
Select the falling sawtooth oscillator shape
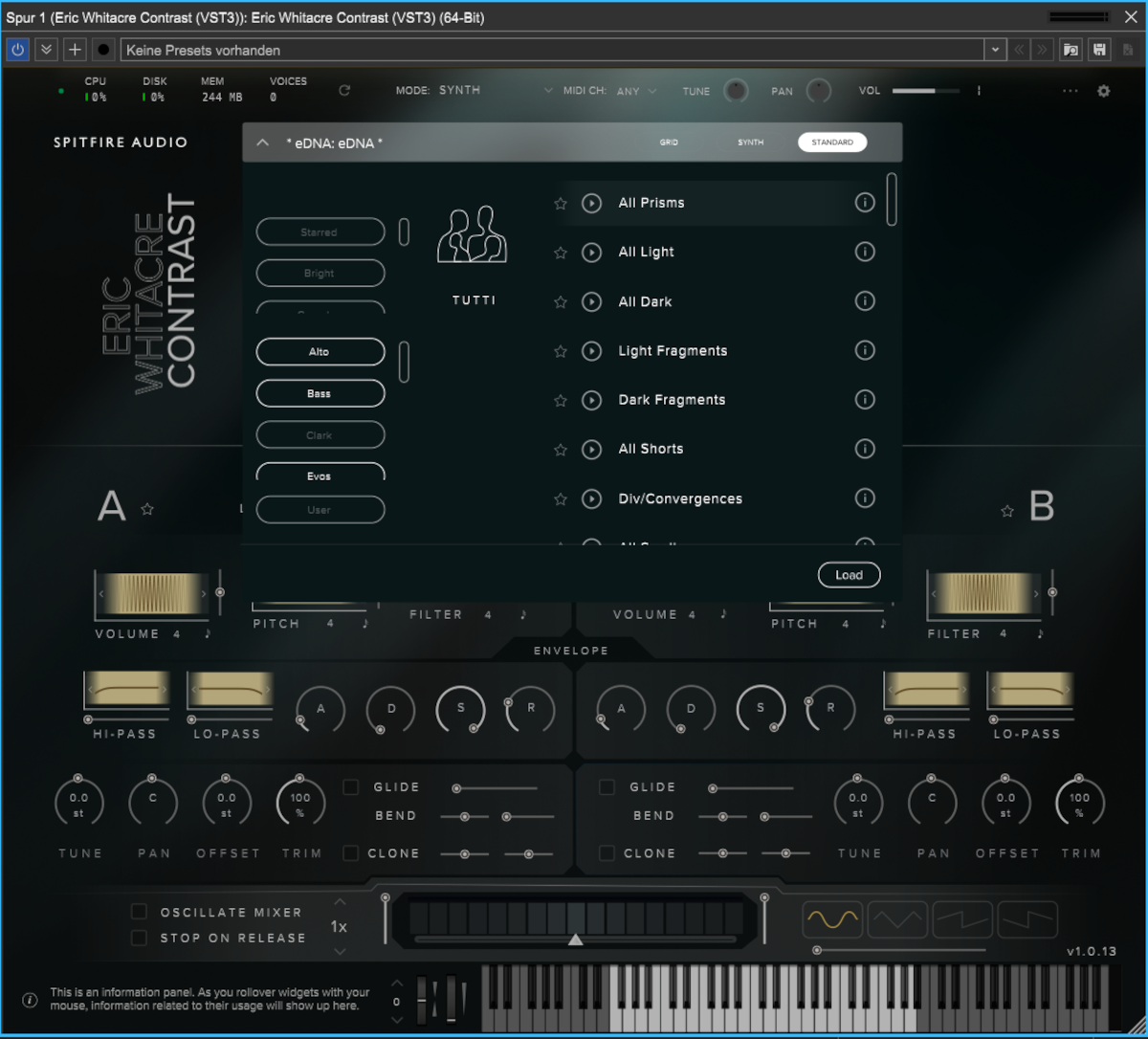(1027, 920)
